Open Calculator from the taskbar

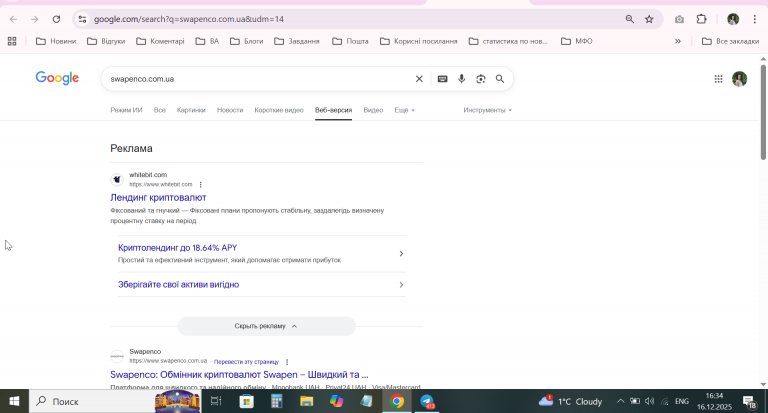click(x=277, y=401)
